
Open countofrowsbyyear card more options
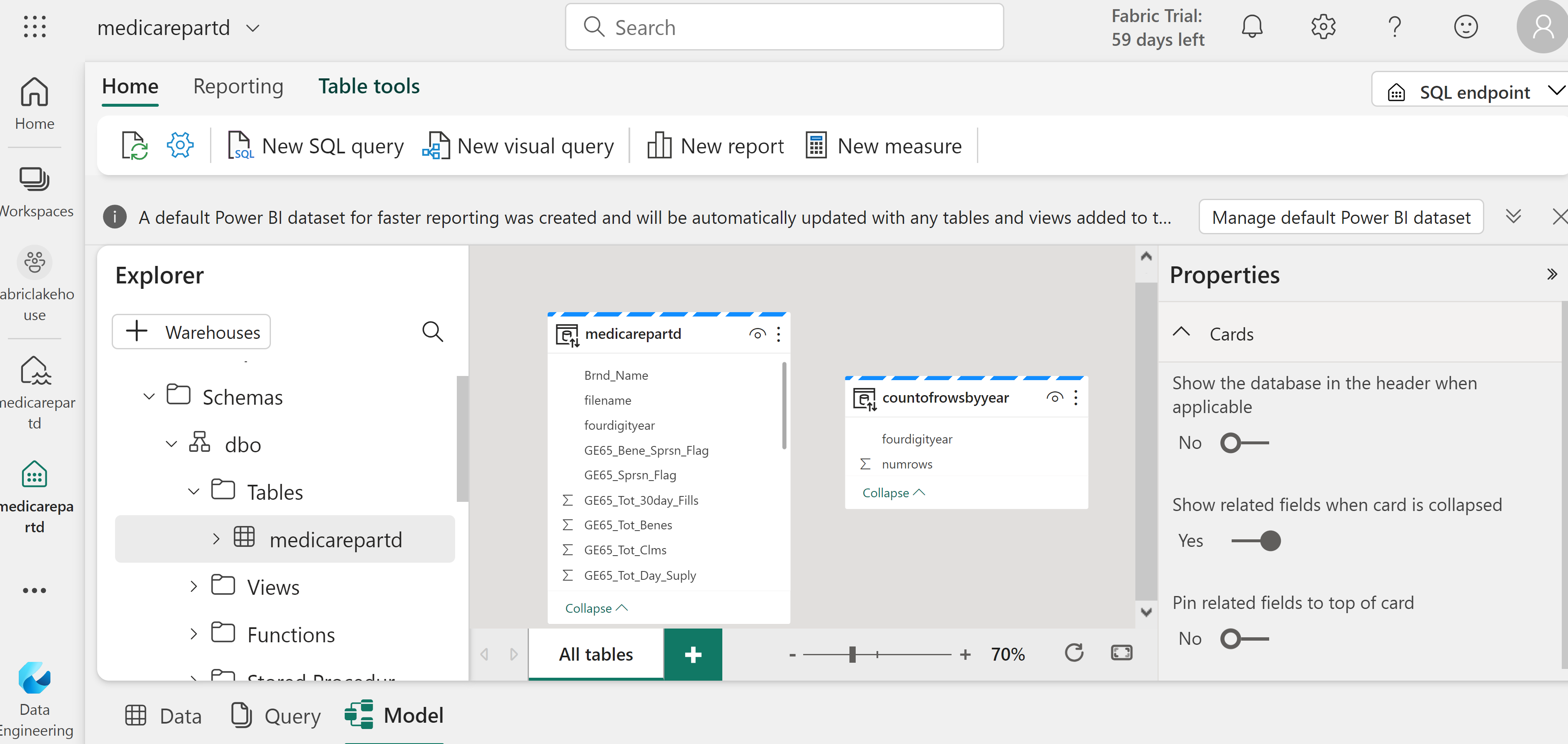coord(1076,398)
